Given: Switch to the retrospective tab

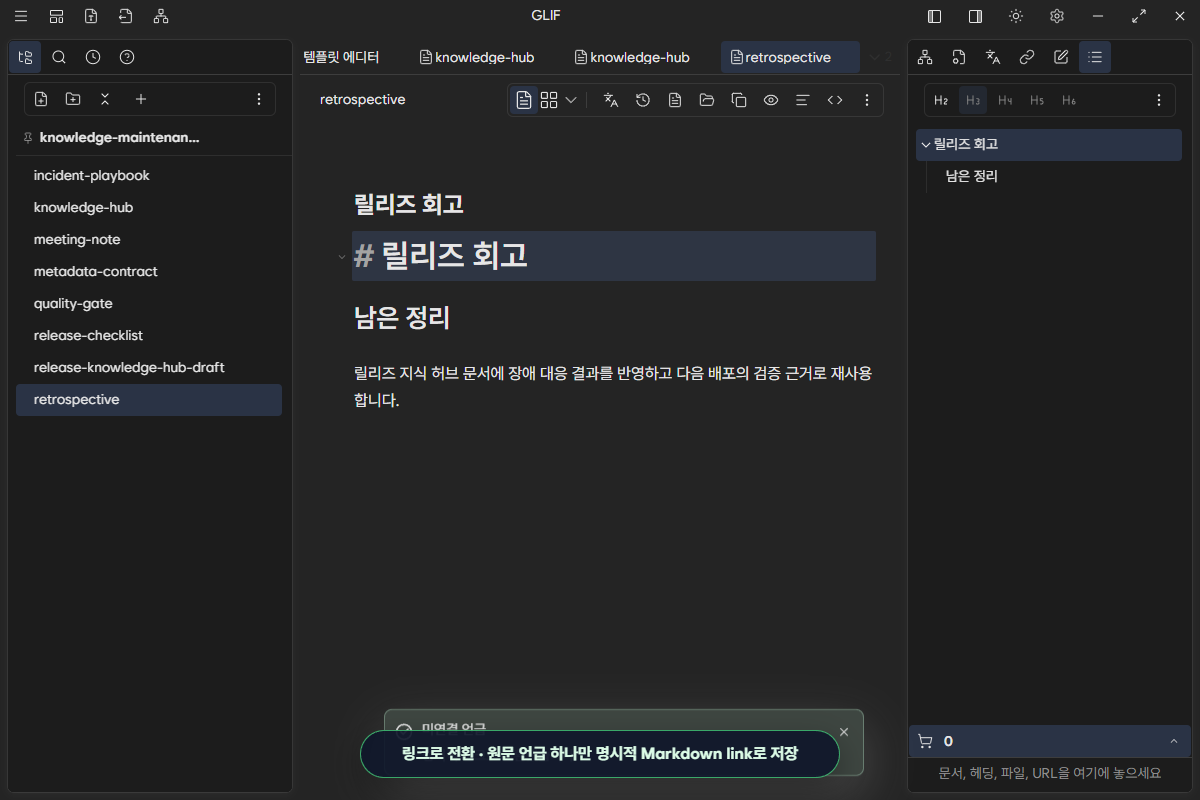Looking at the screenshot, I should click(x=790, y=57).
